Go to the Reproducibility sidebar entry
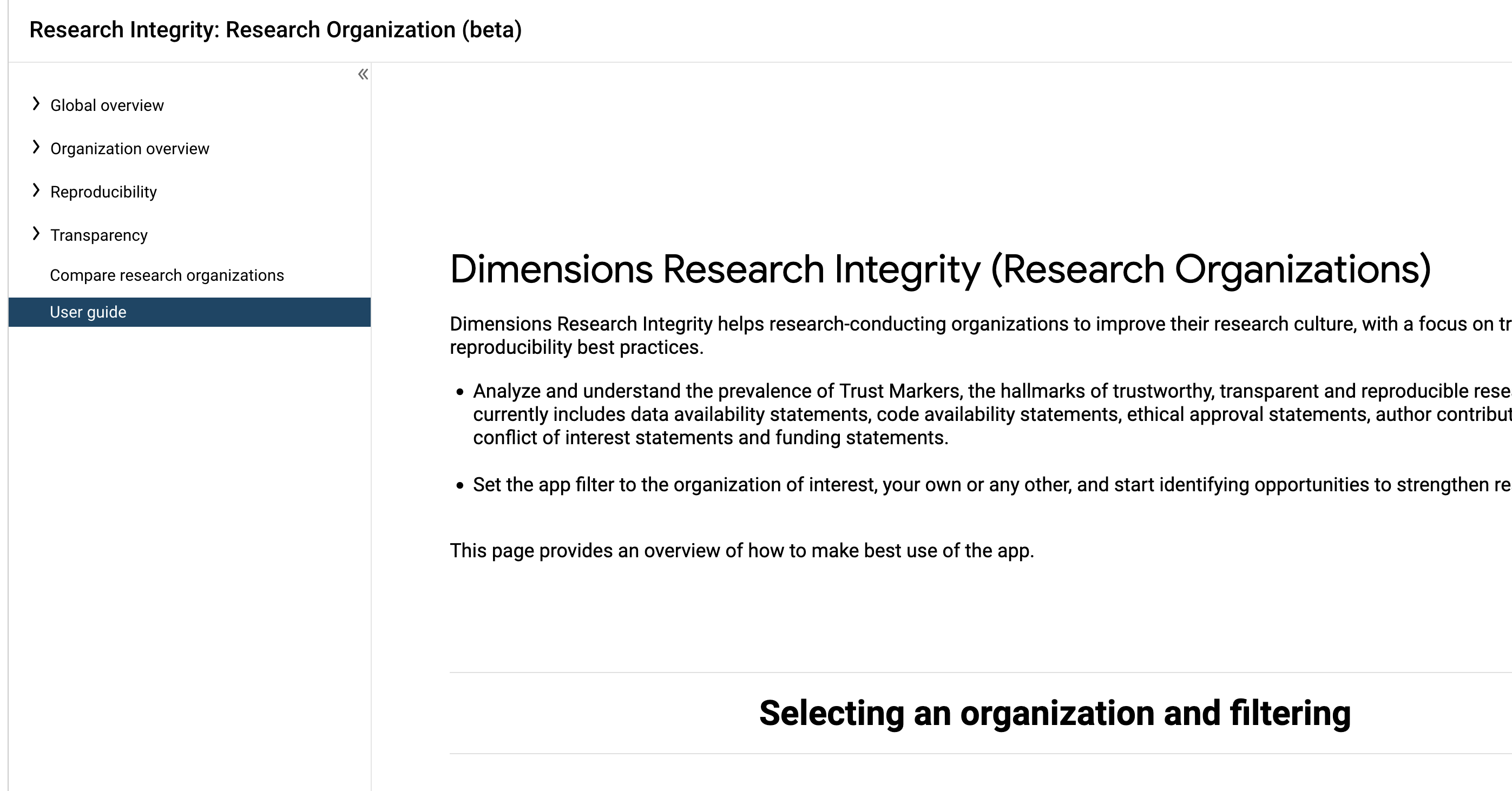Screen dimensions: 1512x791 (104, 192)
